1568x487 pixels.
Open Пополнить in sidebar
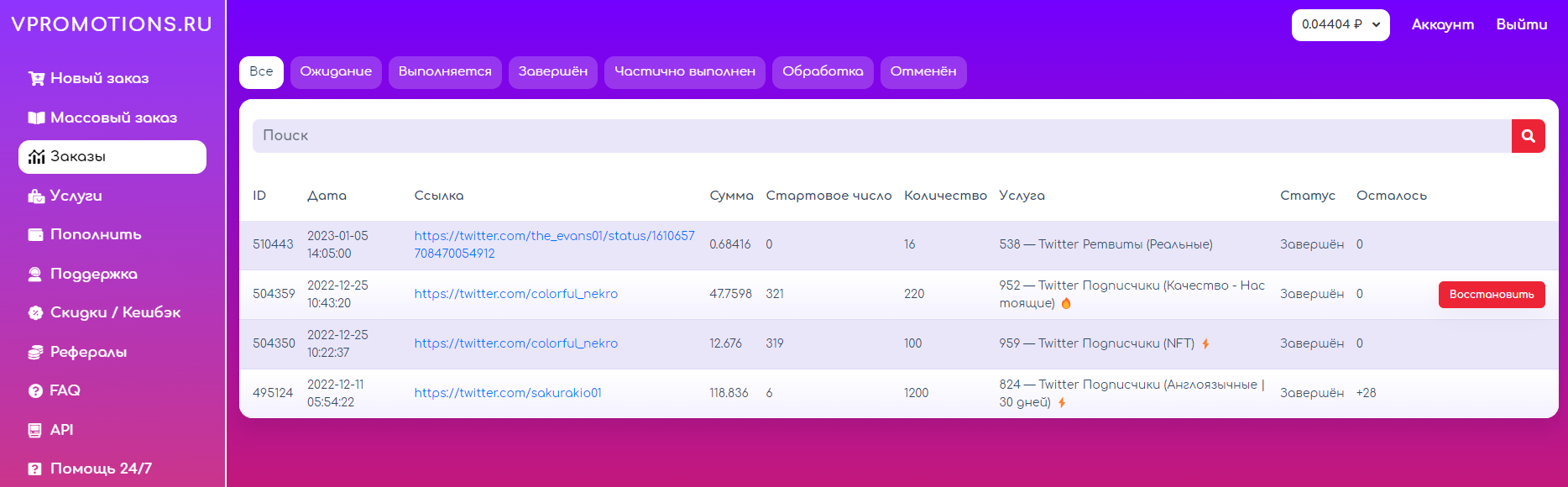112,235
